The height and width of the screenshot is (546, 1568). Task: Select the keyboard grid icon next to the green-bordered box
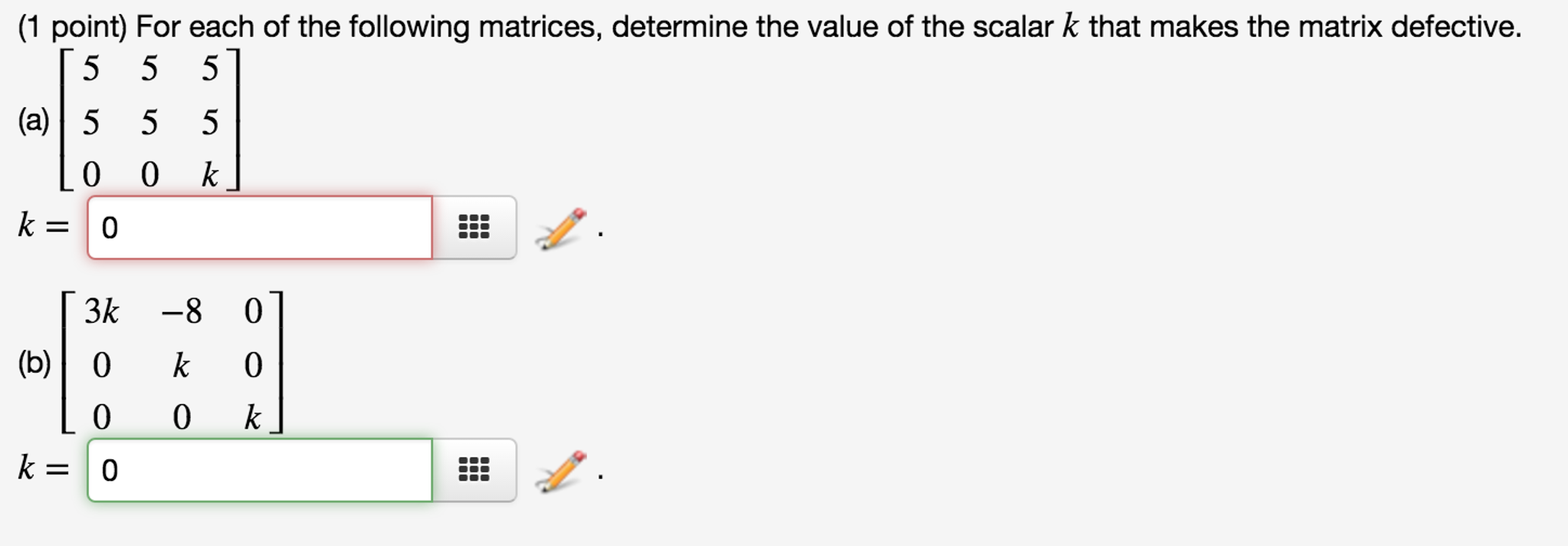click(472, 470)
